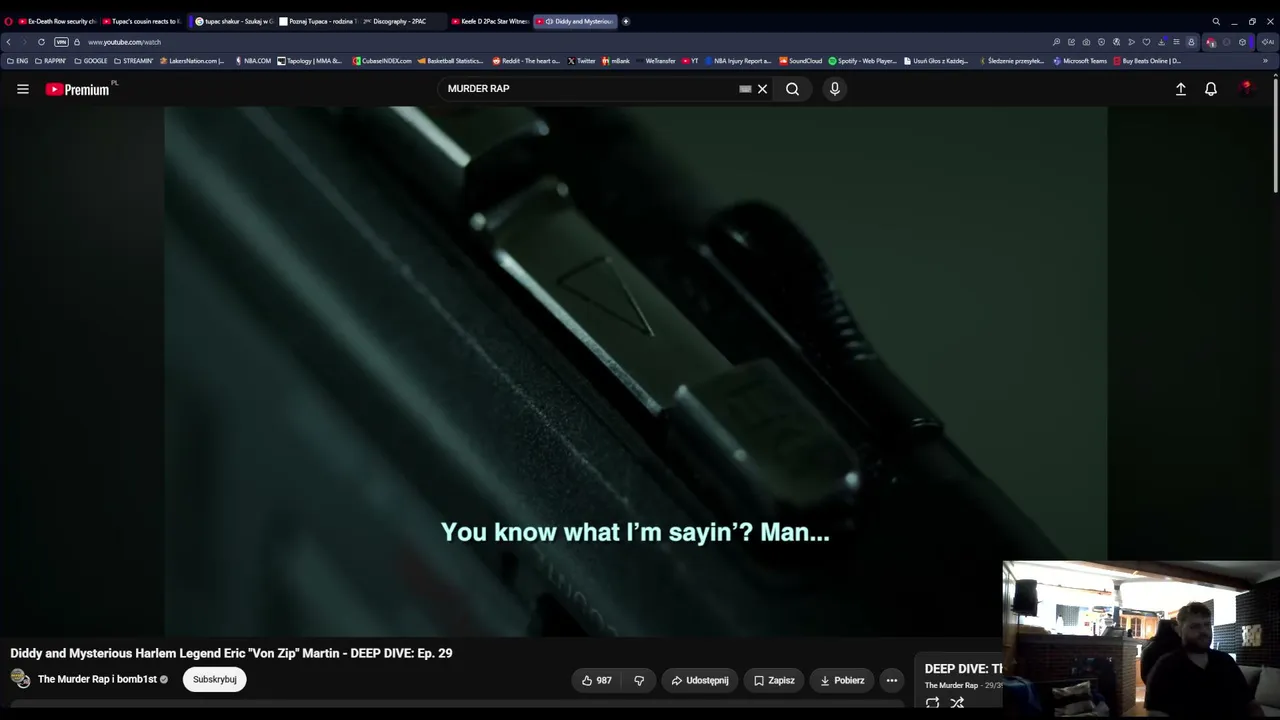Toggle playlist loop icon
Image resolution: width=1280 pixels, height=720 pixels.
tap(932, 703)
